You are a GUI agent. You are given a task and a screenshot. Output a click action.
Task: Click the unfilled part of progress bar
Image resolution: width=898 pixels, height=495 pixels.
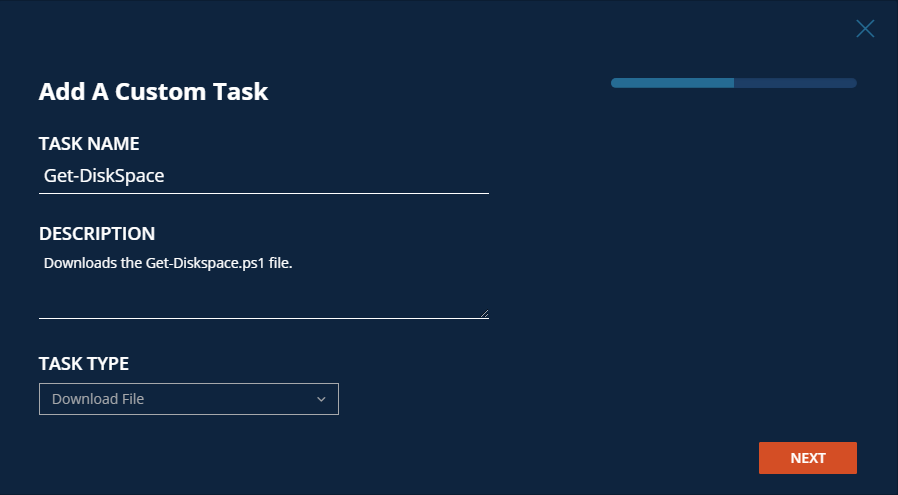[x=795, y=83]
